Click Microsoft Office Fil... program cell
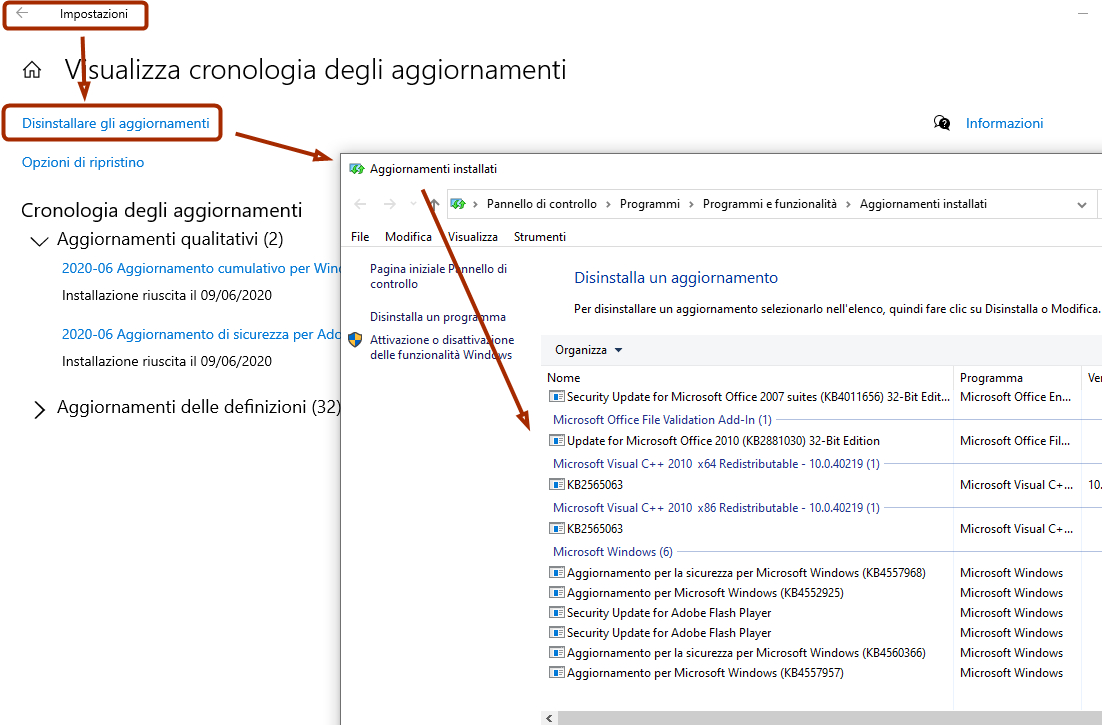Screen dimensions: 1102x725 pyautogui.click(x=1015, y=441)
